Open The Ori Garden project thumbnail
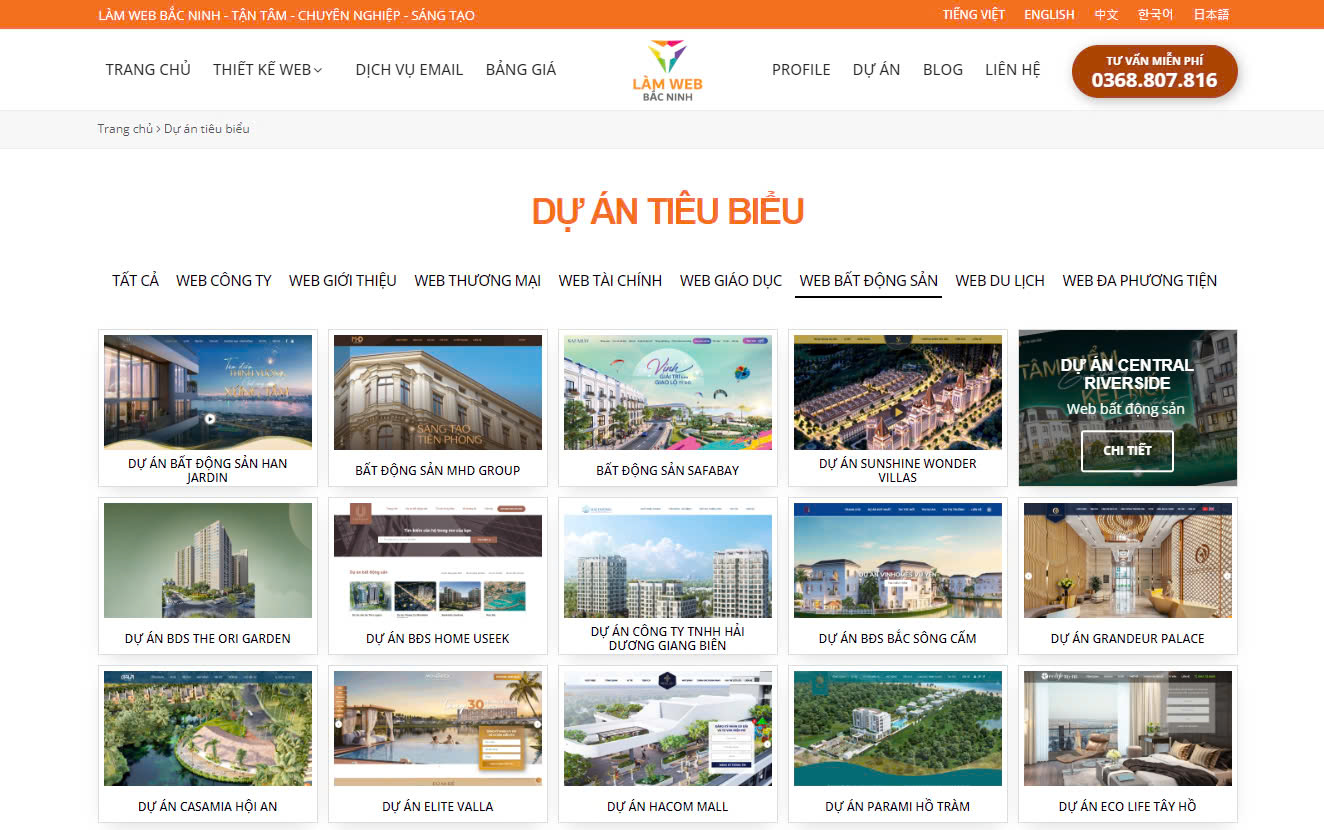Viewport: 1324px width, 830px height. pos(208,560)
